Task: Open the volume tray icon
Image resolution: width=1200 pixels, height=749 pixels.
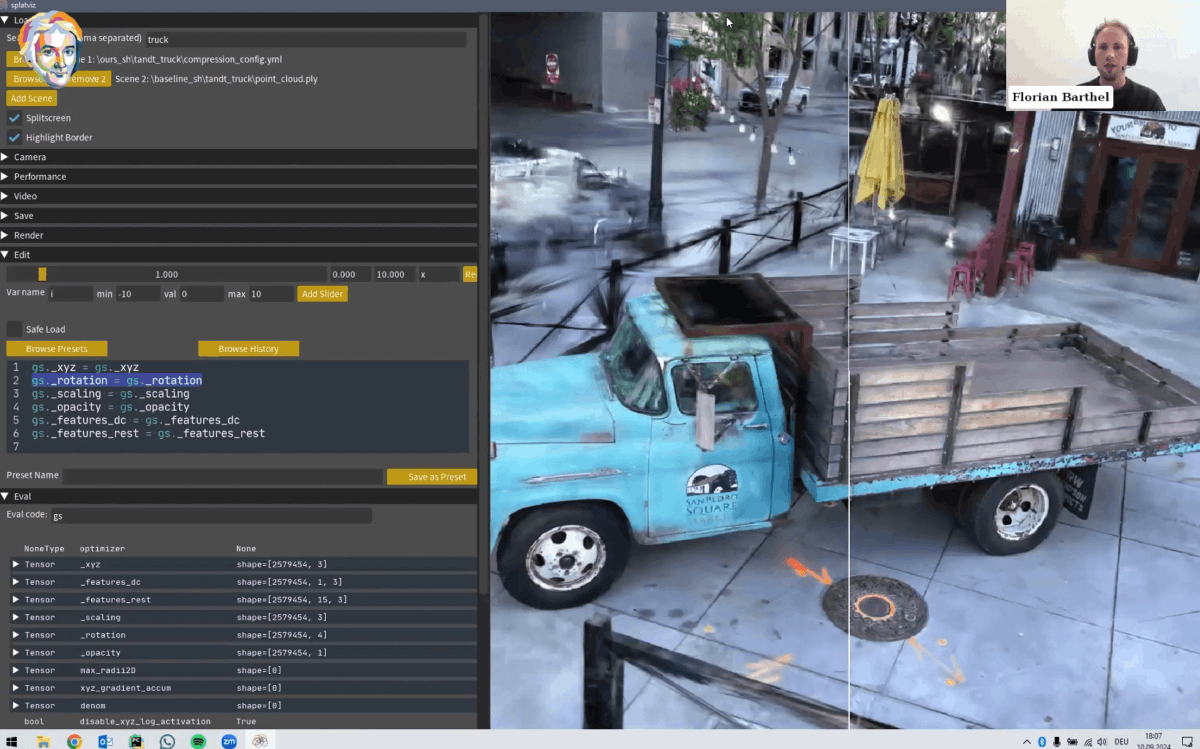Action: coord(1101,742)
